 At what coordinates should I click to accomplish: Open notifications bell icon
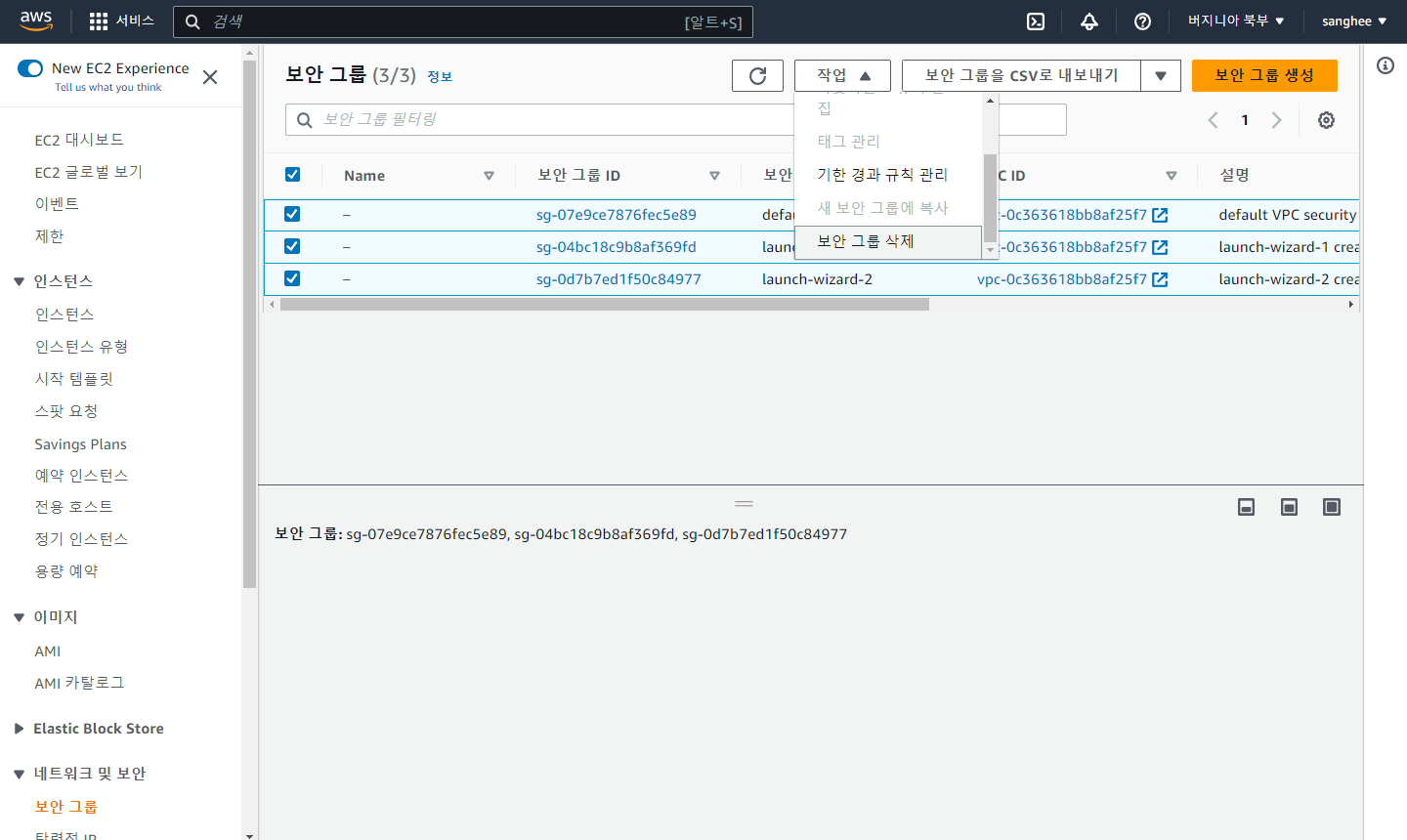[x=1089, y=21]
